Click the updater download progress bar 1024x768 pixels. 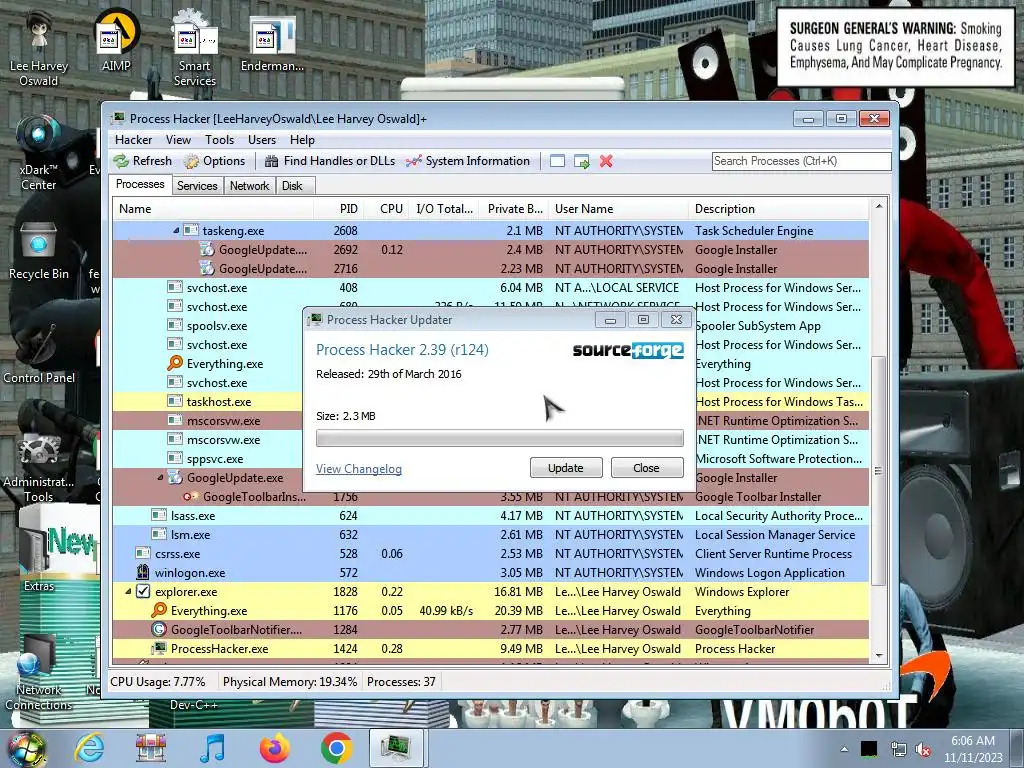click(x=500, y=438)
